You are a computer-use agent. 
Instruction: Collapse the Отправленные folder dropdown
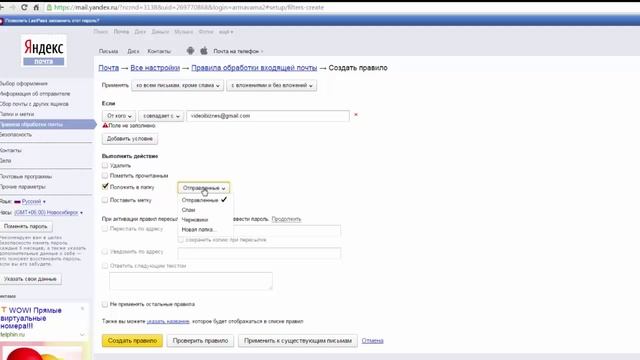tap(204, 188)
